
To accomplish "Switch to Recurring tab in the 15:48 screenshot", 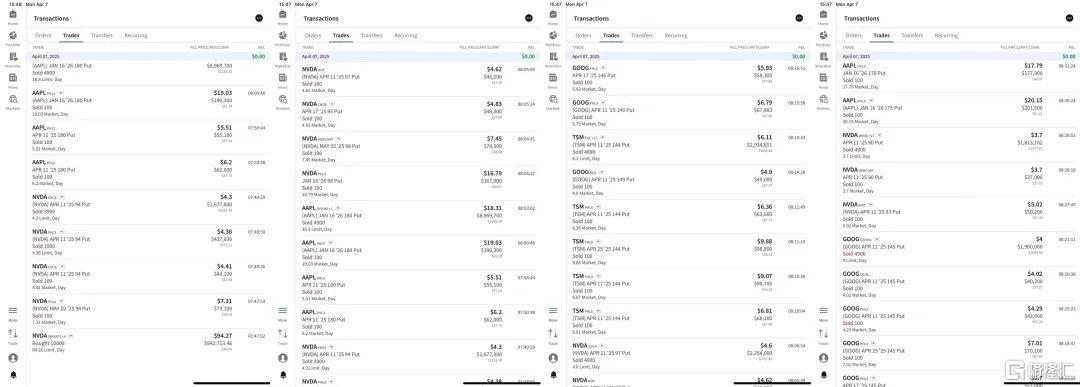I will tap(136, 35).
